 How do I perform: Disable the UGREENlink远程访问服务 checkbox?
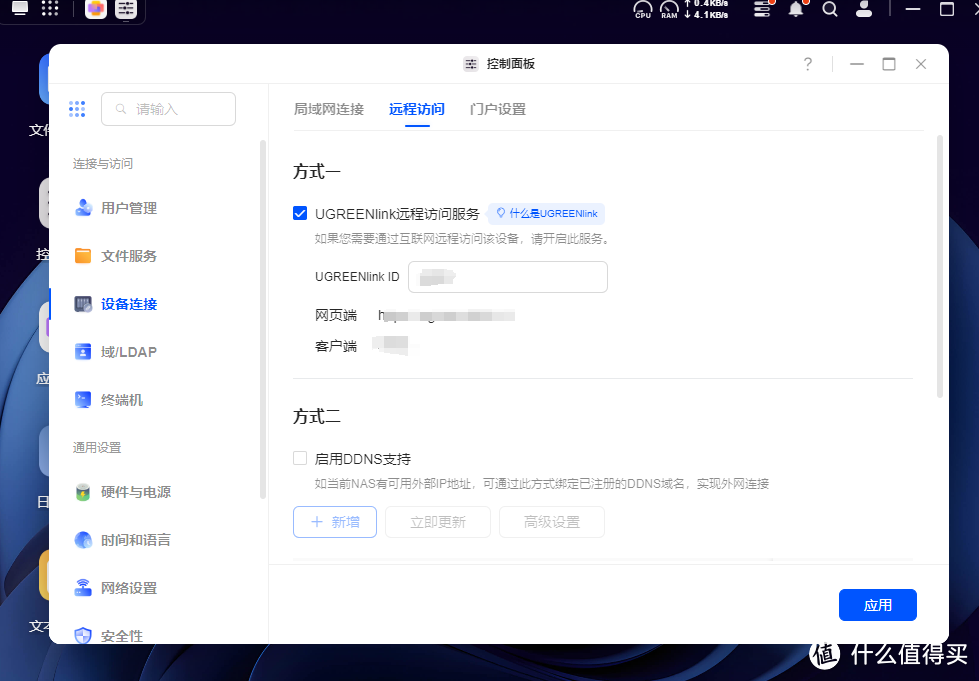pyautogui.click(x=300, y=213)
